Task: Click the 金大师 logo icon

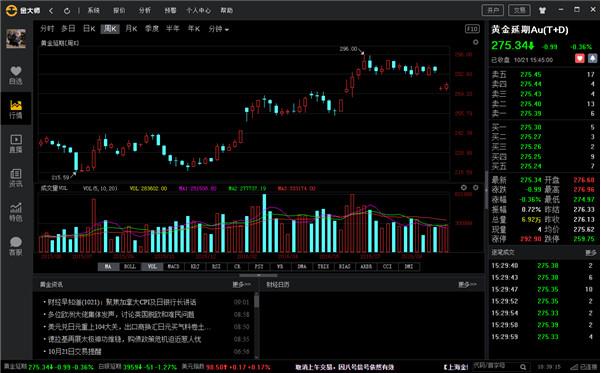Action: pos(11,10)
